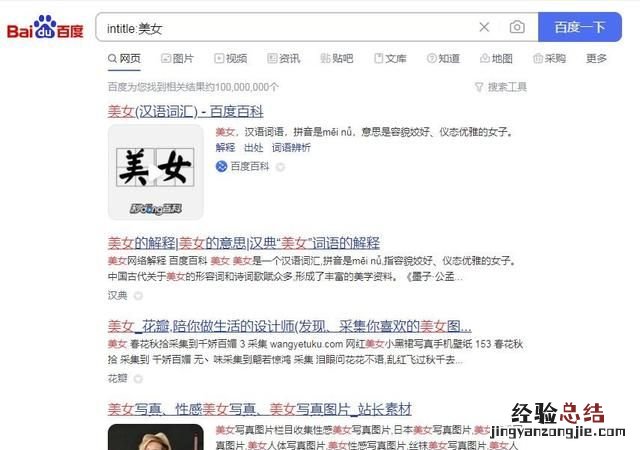Focus the intitle:美女 search input field
Screen dimensions: 640x450
[286, 27]
